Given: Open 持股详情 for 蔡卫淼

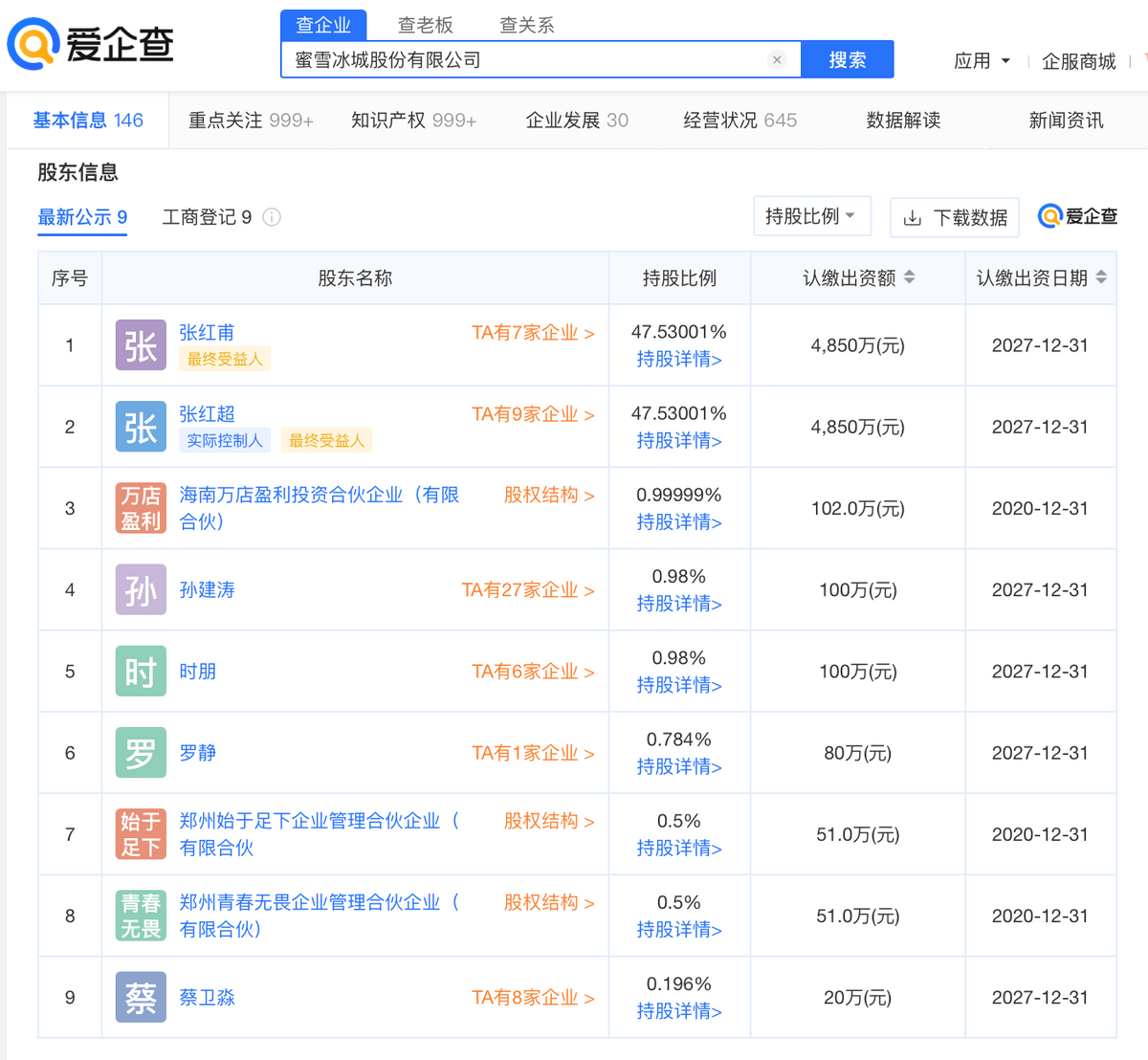Looking at the screenshot, I should click(x=679, y=1011).
